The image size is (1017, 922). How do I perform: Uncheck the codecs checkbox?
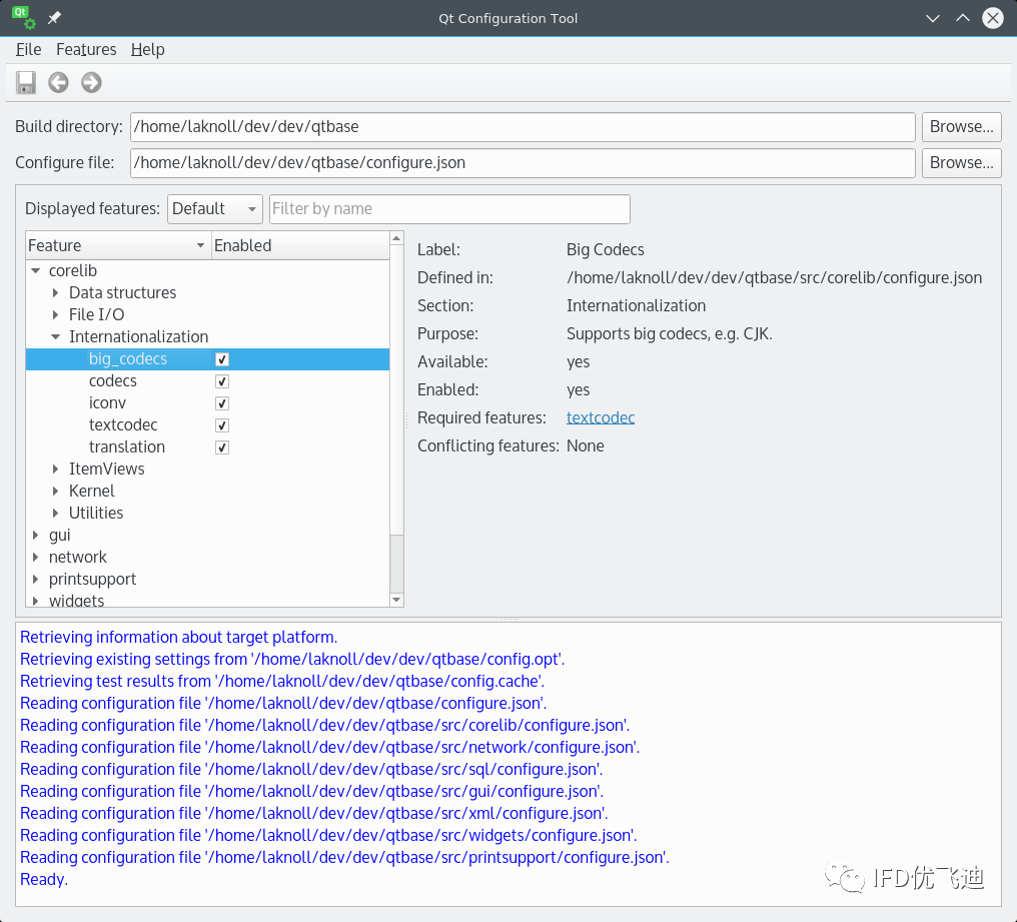tap(222, 381)
